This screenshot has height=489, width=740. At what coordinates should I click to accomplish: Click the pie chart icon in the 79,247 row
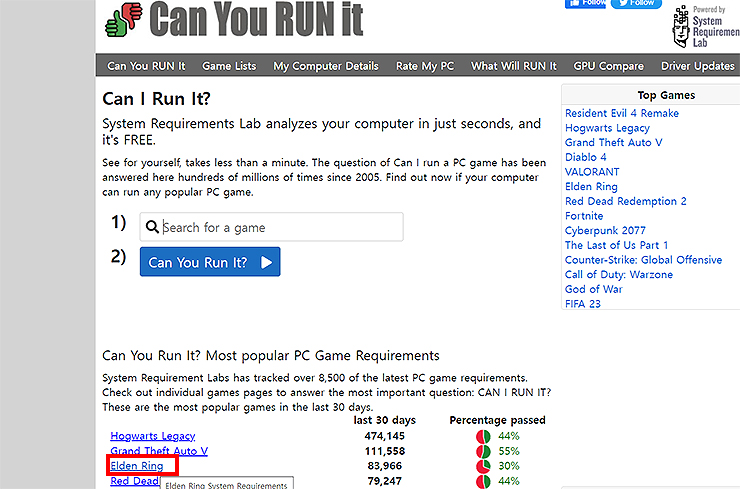coord(483,481)
